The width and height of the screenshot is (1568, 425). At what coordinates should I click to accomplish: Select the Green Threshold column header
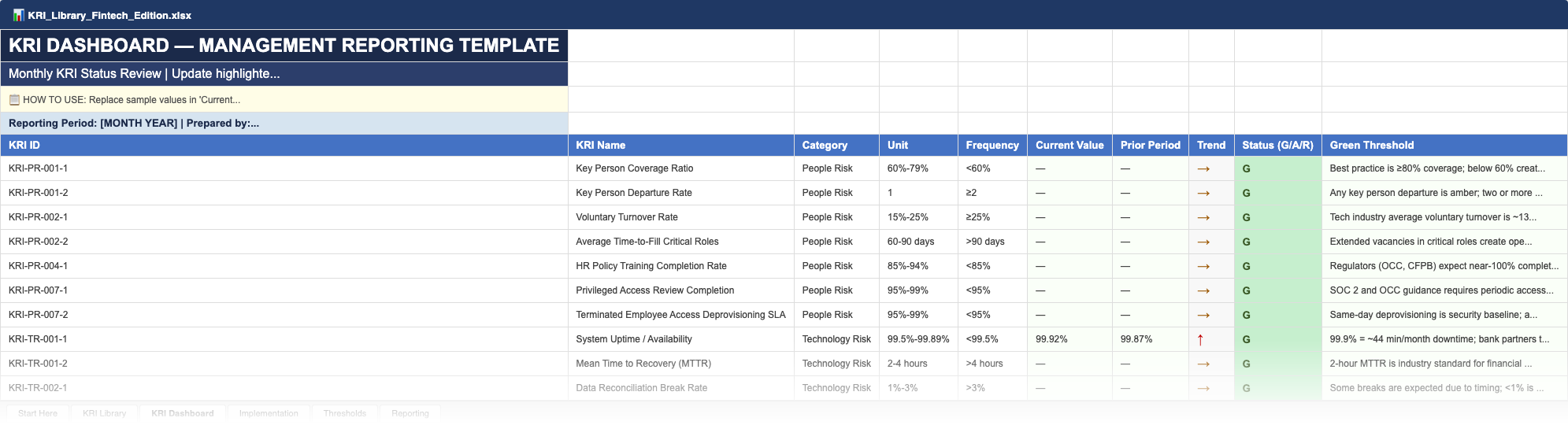click(1444, 145)
